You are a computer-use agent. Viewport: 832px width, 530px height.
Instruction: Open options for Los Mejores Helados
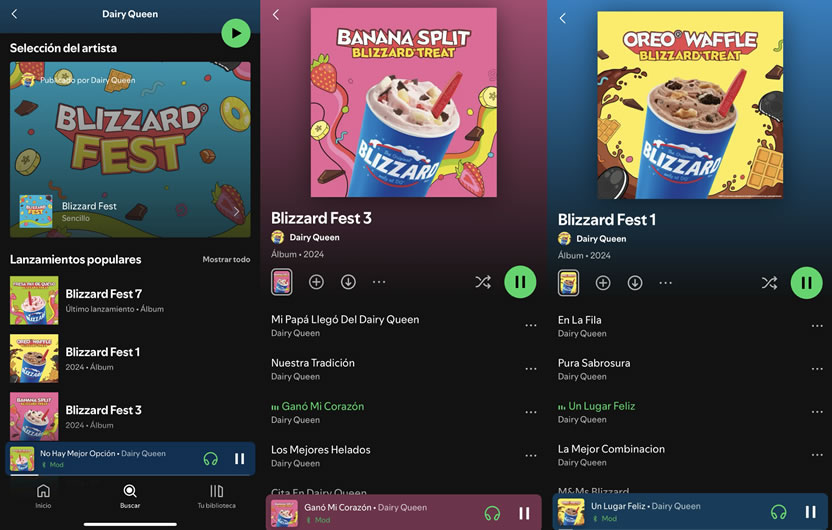tap(531, 456)
